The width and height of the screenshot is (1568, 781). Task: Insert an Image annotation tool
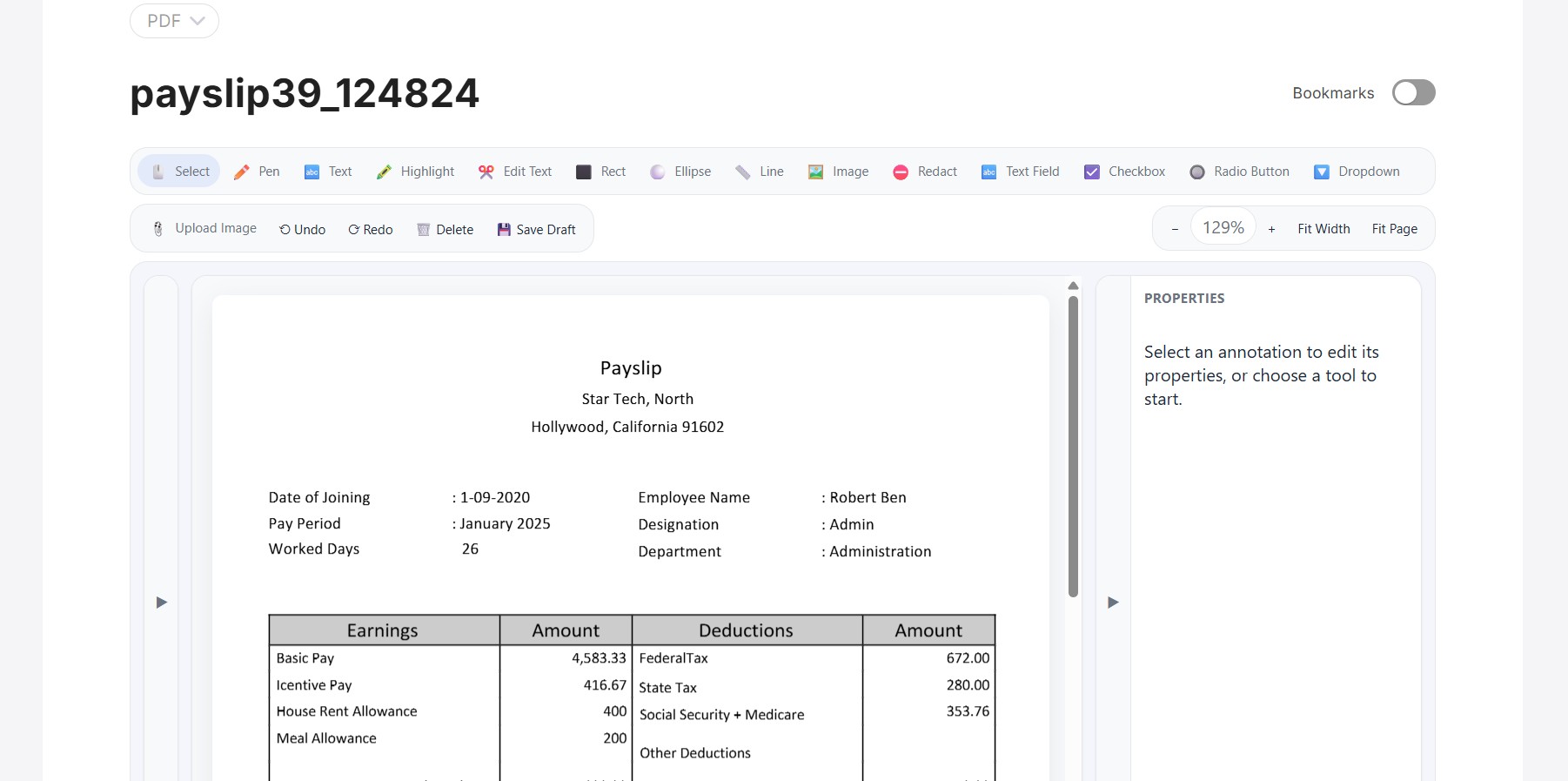point(838,172)
